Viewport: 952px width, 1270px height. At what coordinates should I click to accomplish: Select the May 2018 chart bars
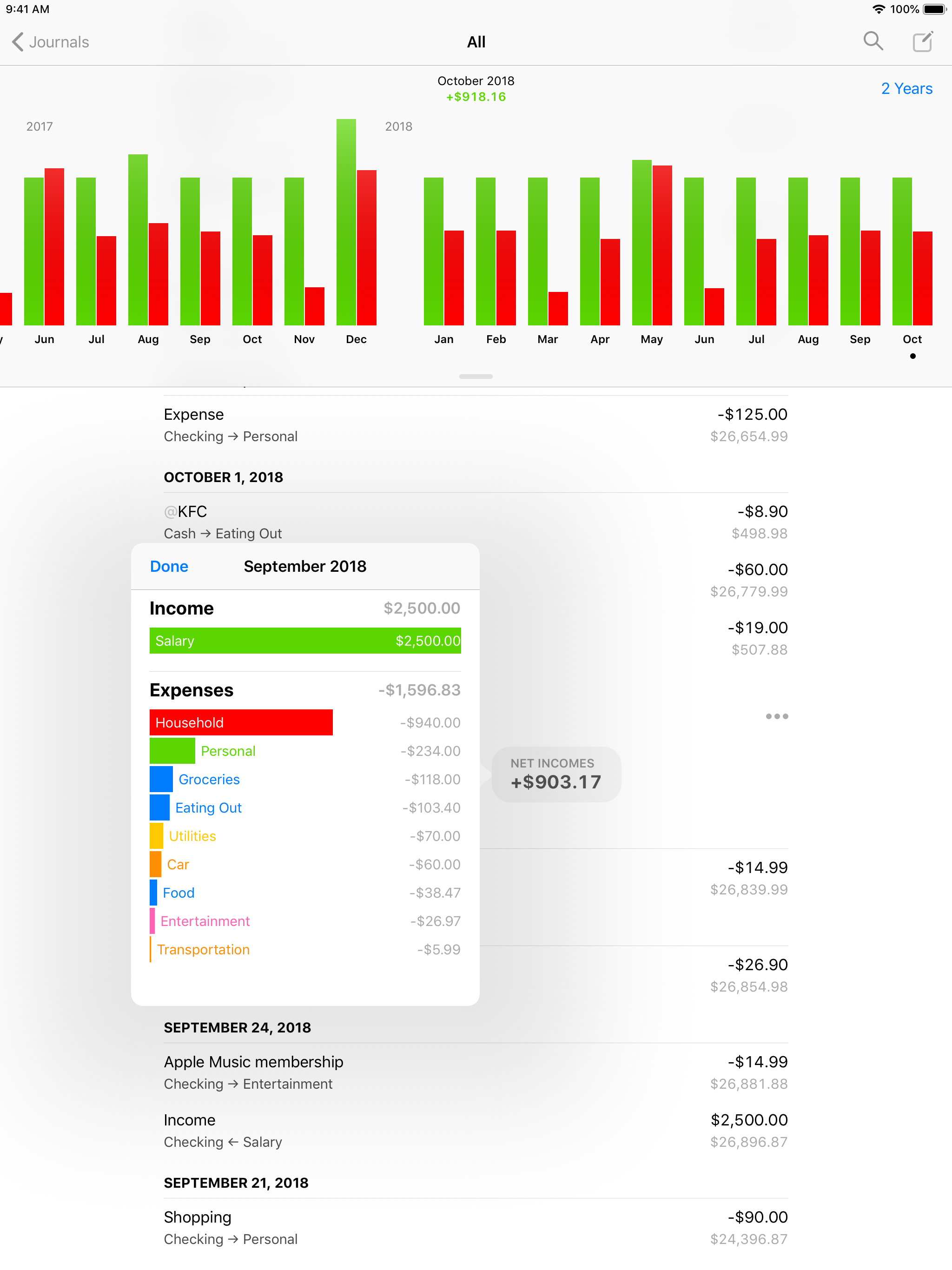pyautogui.click(x=652, y=244)
